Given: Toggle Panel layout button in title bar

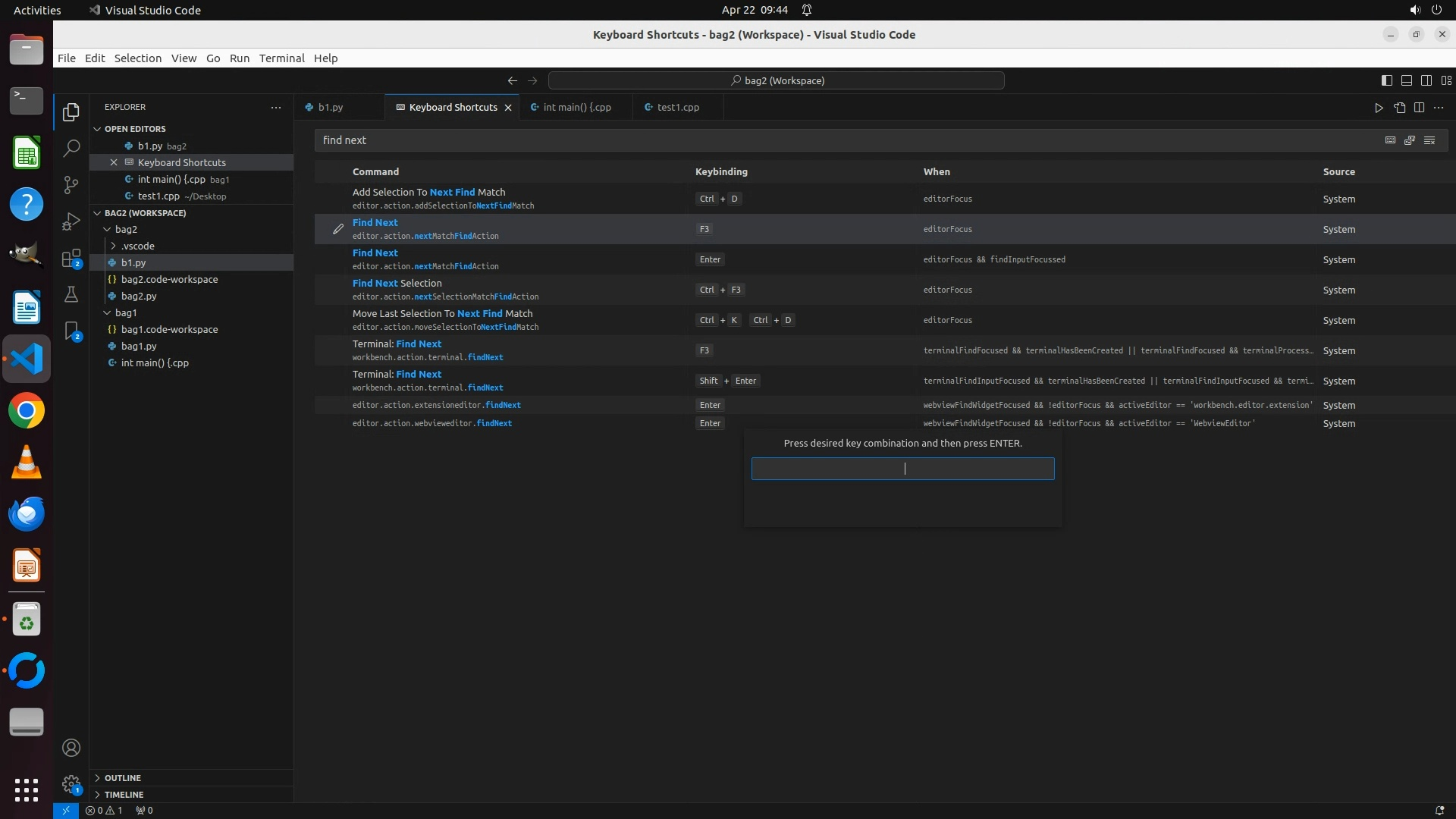Looking at the screenshot, I should tap(1406, 80).
